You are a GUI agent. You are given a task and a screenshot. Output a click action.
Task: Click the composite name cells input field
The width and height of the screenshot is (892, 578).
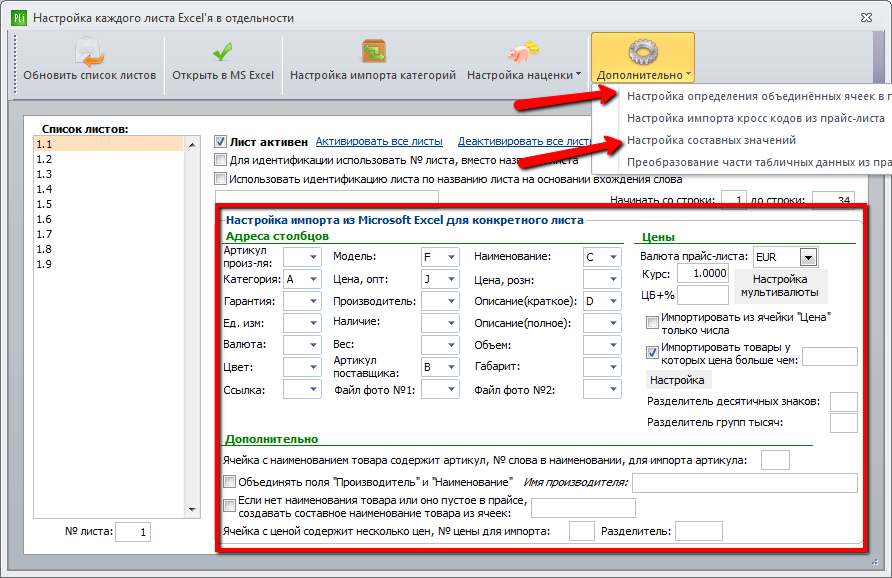[583, 508]
